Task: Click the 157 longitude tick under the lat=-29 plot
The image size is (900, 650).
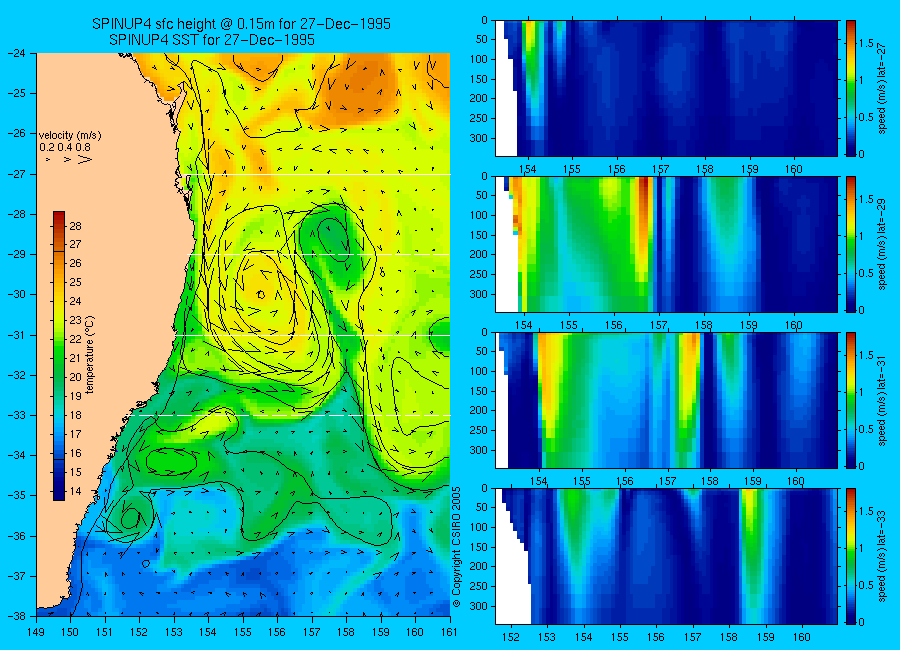Action: point(659,326)
